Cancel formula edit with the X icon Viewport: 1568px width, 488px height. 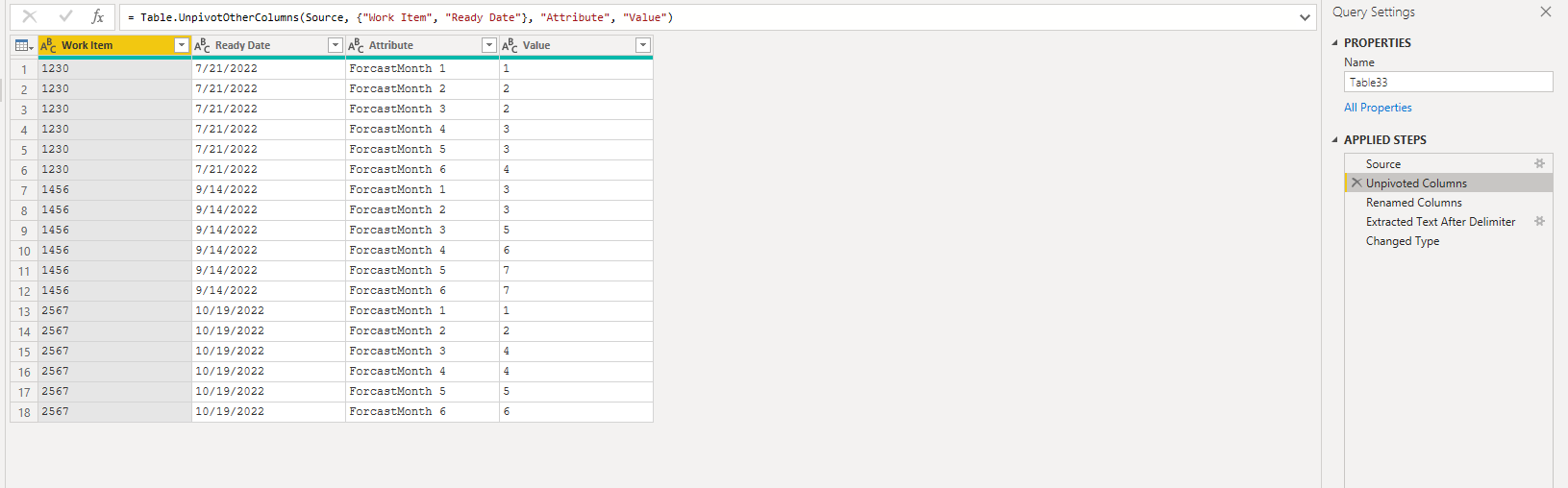pyautogui.click(x=30, y=16)
